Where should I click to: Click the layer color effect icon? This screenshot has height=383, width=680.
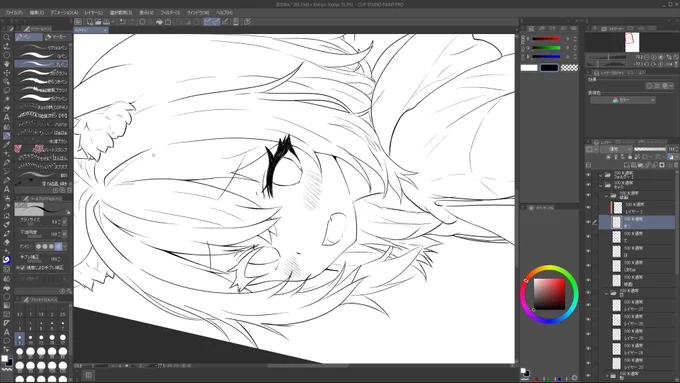click(x=665, y=86)
